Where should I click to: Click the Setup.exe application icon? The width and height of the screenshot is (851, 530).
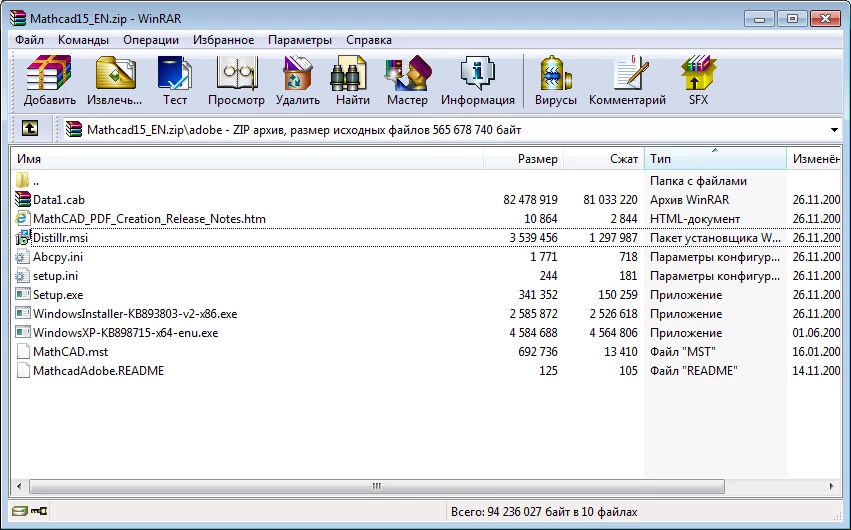pyautogui.click(x=23, y=295)
